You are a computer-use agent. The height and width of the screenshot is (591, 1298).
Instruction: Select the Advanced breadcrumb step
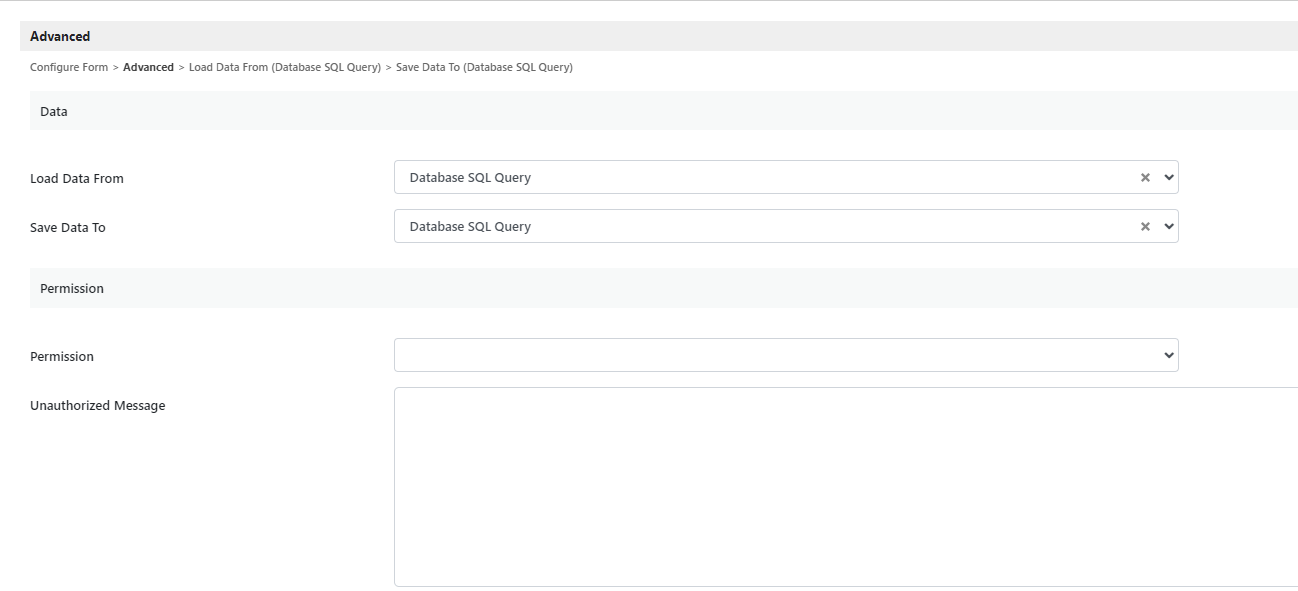[148, 68]
